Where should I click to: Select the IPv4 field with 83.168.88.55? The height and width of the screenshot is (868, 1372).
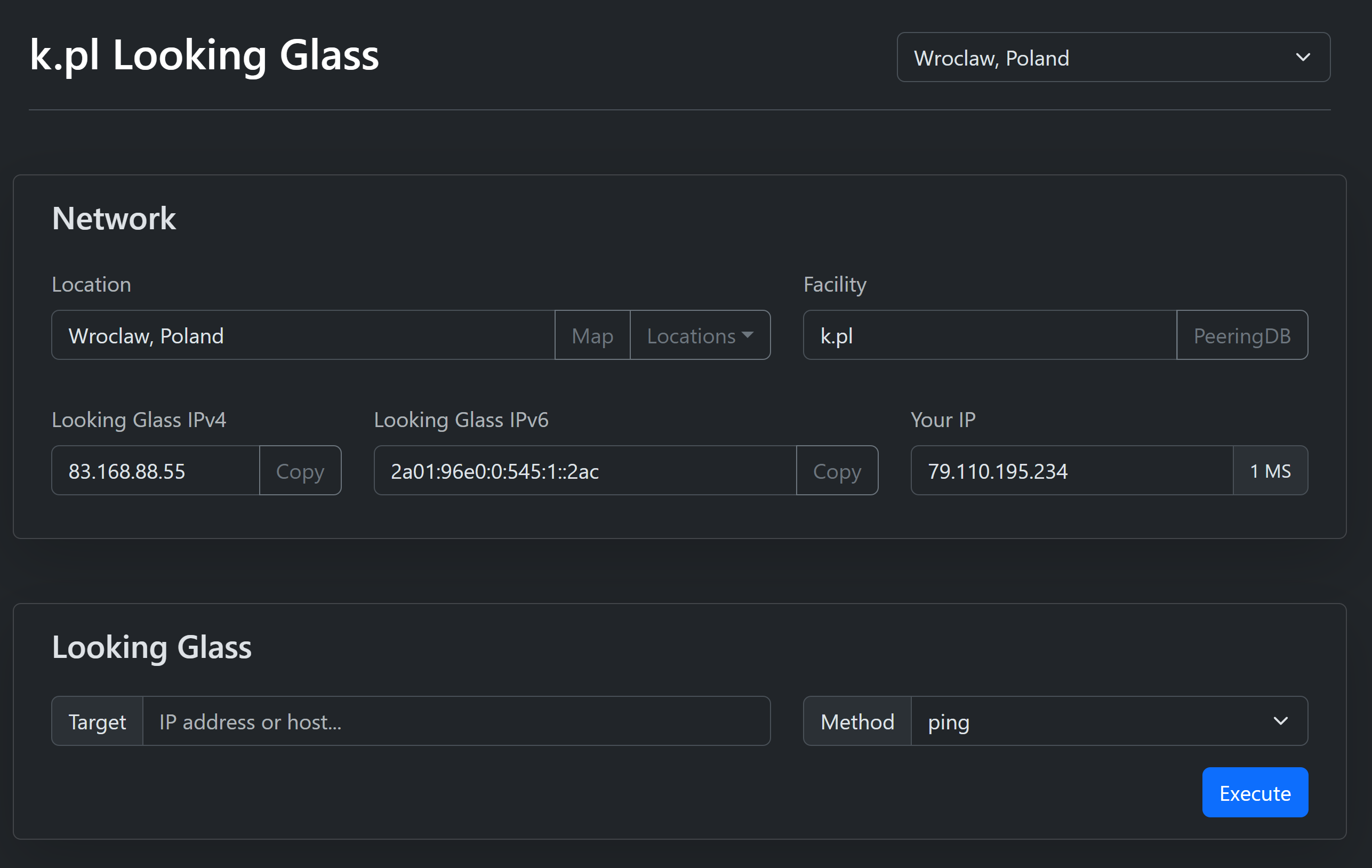tap(155, 471)
